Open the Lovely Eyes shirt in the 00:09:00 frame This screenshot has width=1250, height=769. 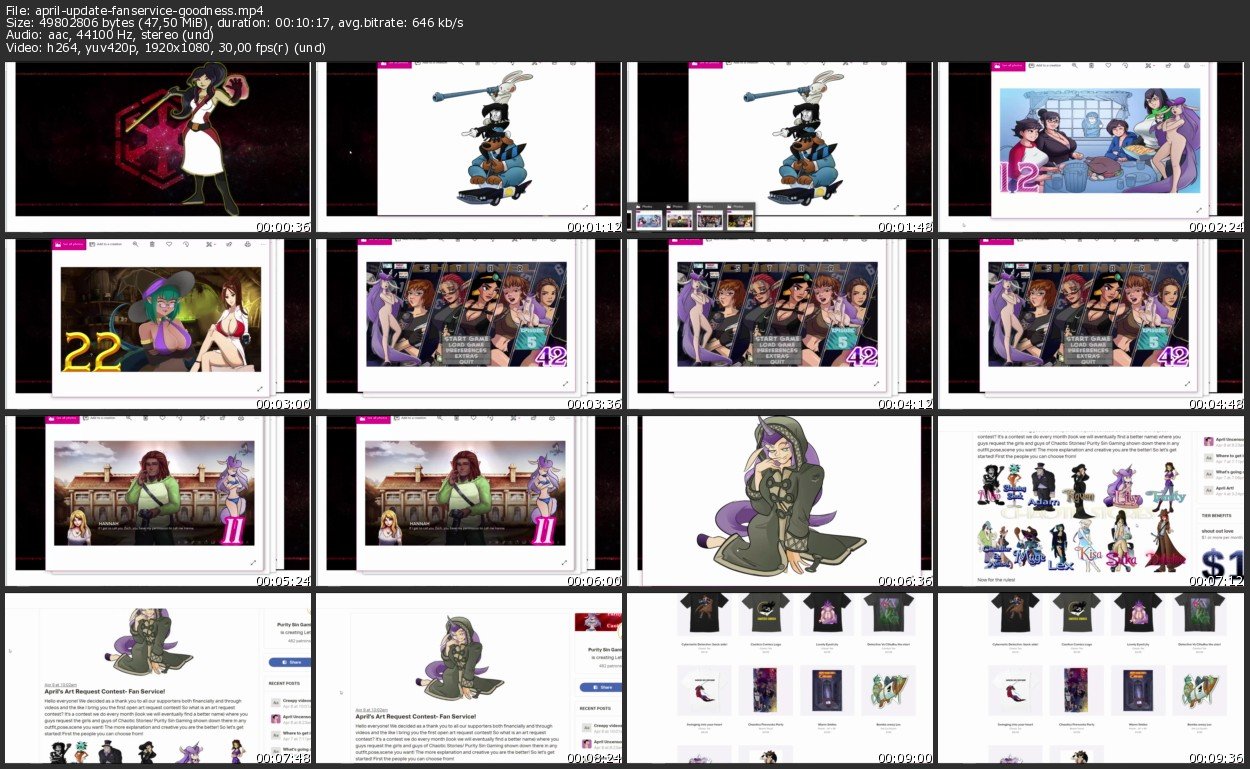point(821,615)
